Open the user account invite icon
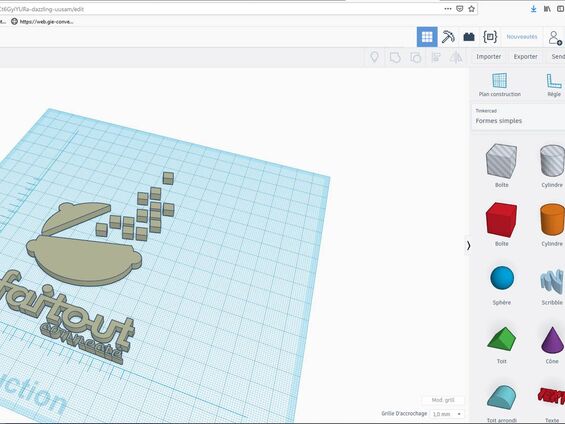The image size is (565, 424). pyautogui.click(x=555, y=37)
